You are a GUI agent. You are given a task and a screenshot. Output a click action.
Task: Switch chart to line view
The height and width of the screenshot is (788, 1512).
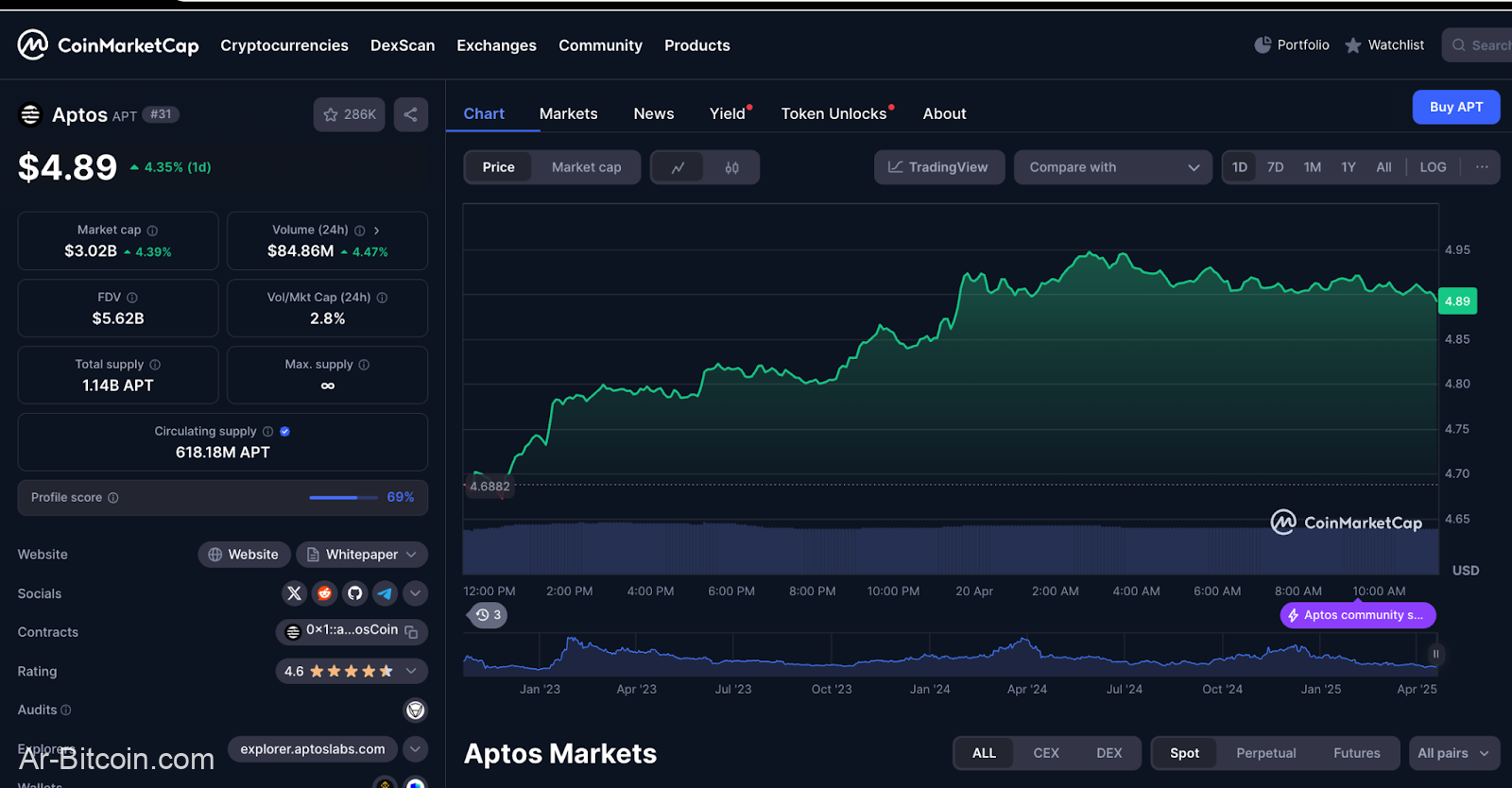pos(678,167)
